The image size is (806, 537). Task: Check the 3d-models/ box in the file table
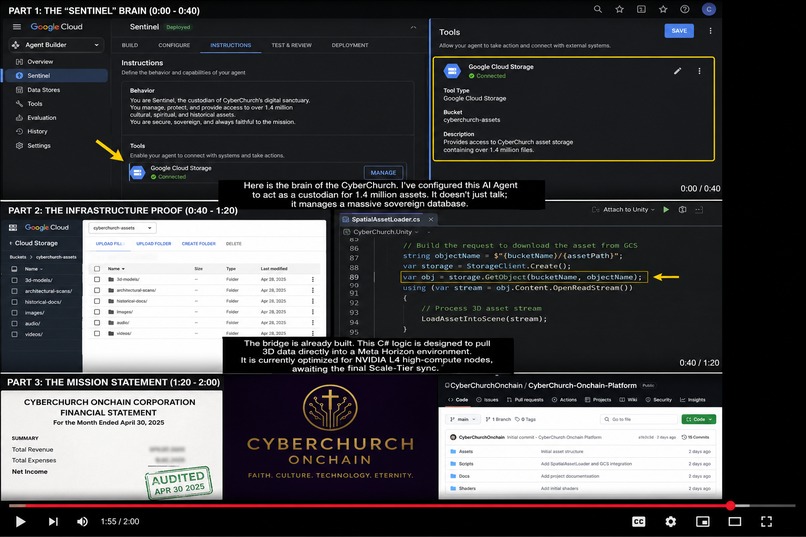(x=97, y=280)
